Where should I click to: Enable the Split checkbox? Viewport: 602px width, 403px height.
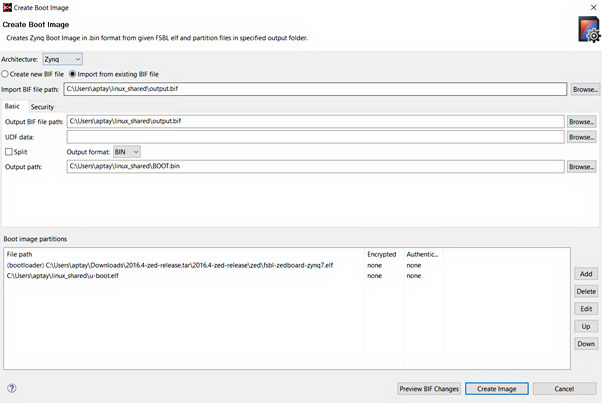click(10, 151)
